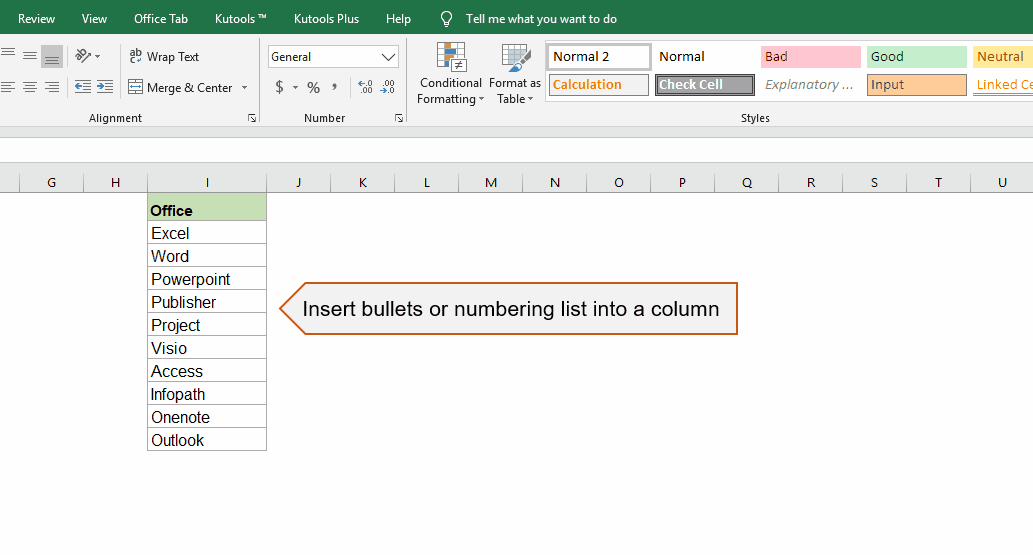This screenshot has width=1033, height=555.
Task: Open the General number format dropdown
Action: 388,57
